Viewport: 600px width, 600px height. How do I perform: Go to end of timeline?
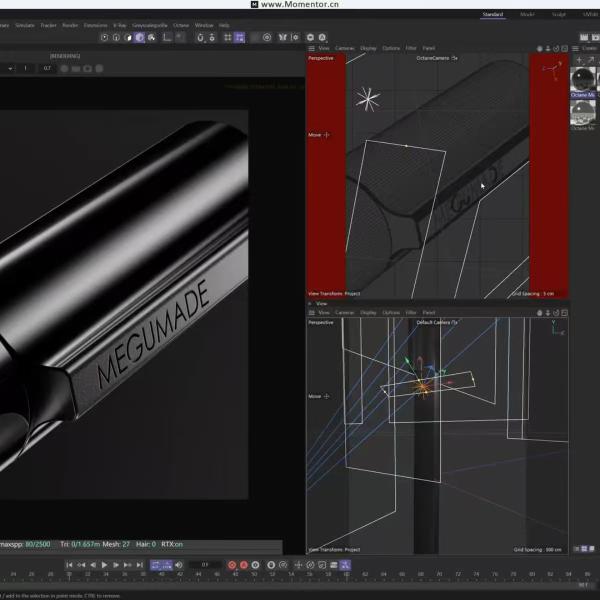point(140,565)
